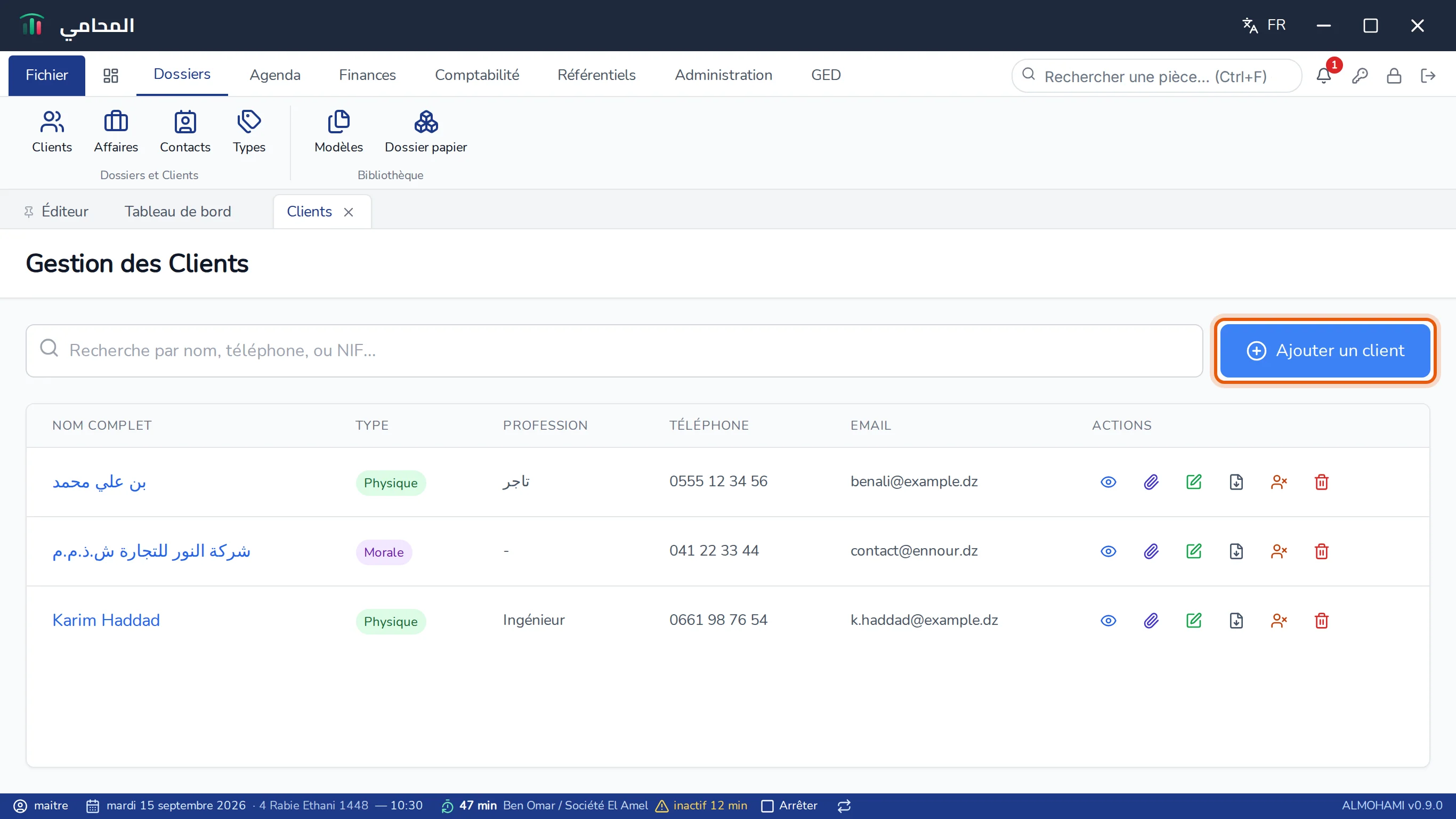View details of شركة النور للتجارة
1456x819 pixels.
point(1108,551)
